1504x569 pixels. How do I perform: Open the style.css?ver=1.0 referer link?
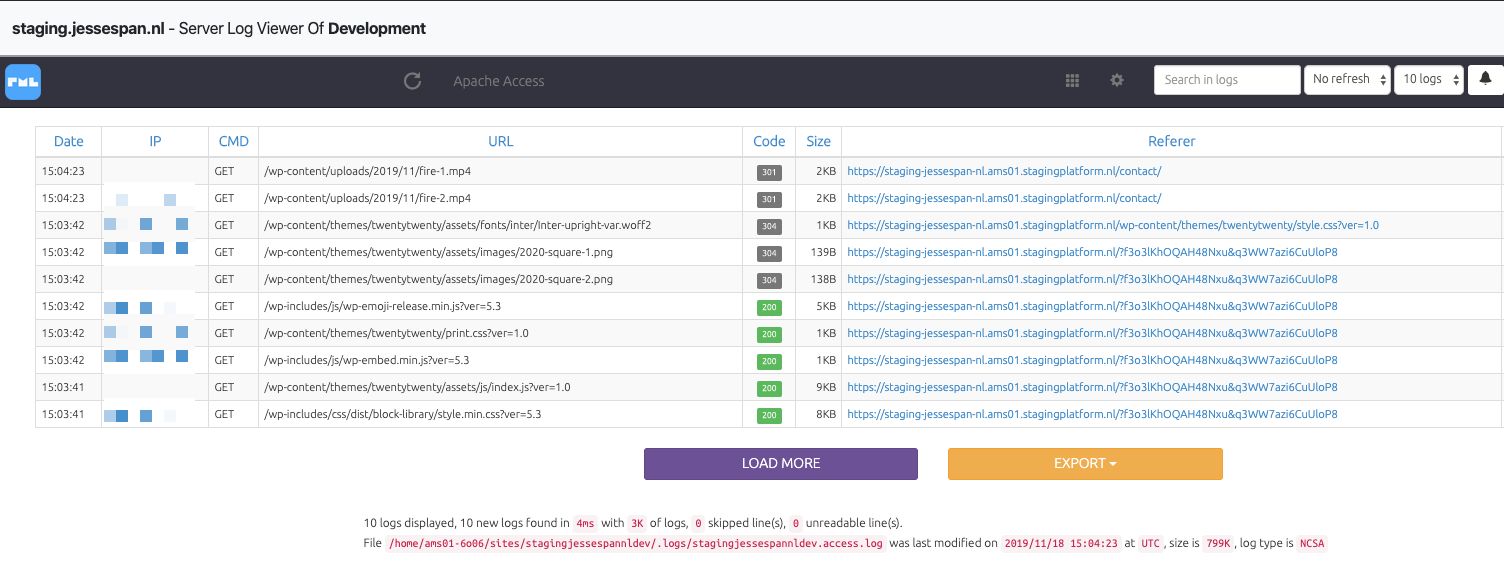[x=1113, y=225]
